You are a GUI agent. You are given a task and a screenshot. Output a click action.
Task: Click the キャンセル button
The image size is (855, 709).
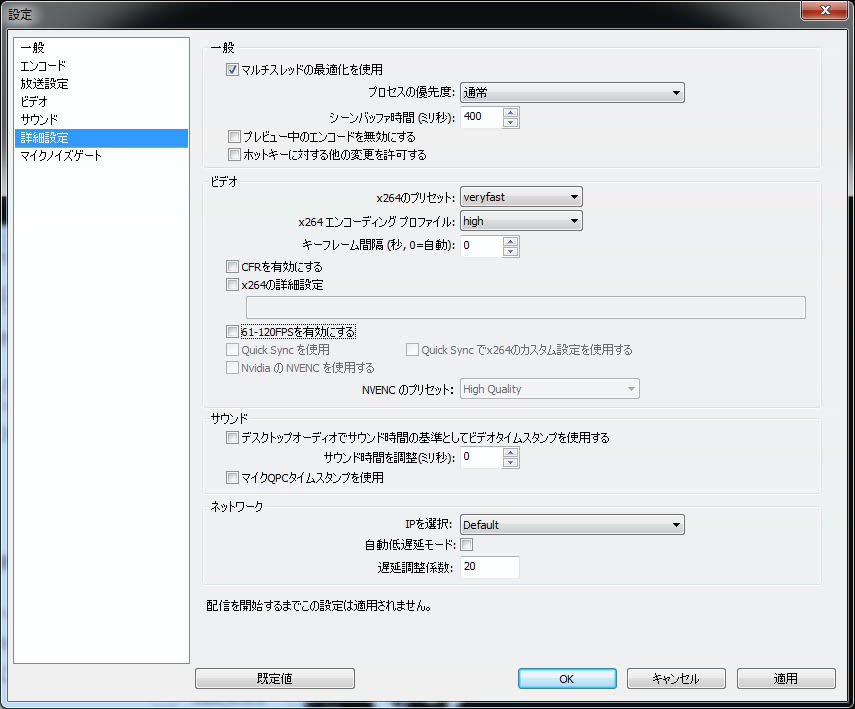tap(676, 678)
